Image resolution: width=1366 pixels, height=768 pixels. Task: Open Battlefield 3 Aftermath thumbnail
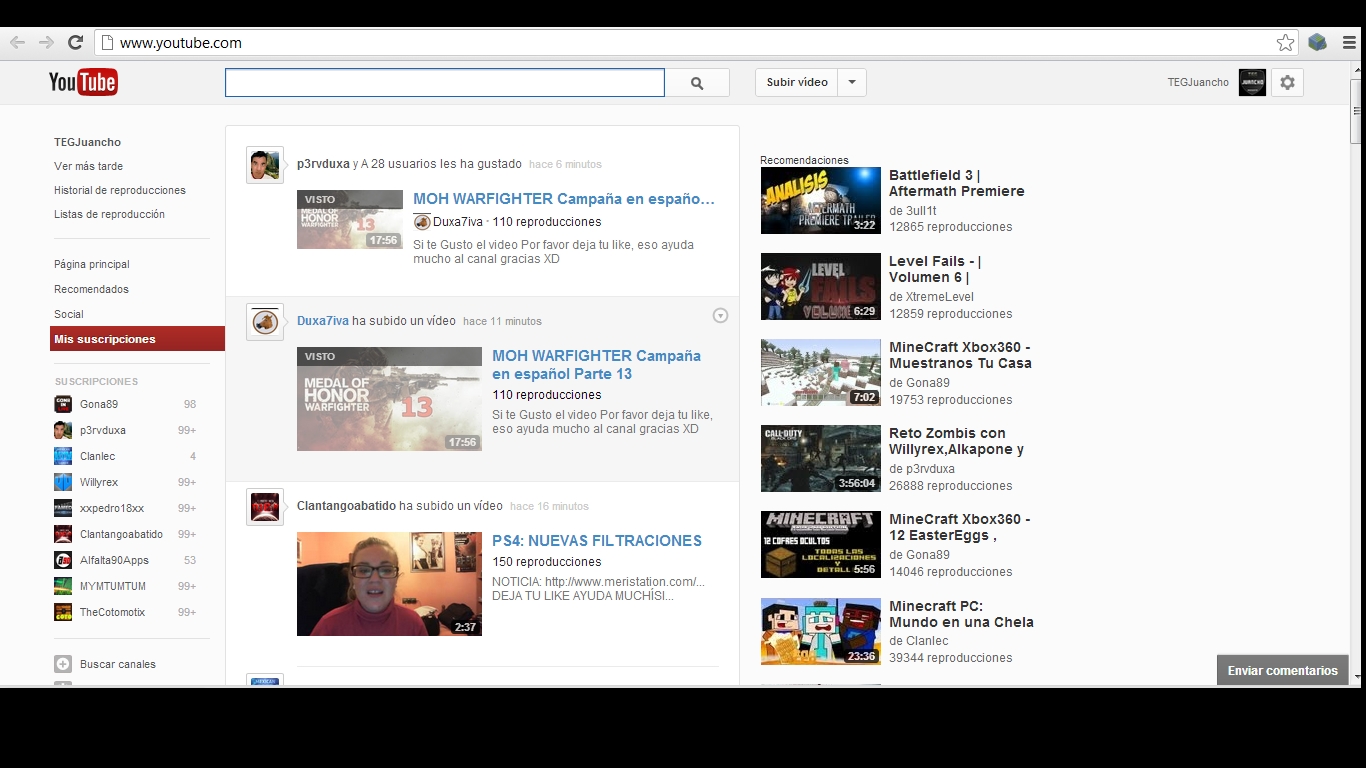point(821,200)
